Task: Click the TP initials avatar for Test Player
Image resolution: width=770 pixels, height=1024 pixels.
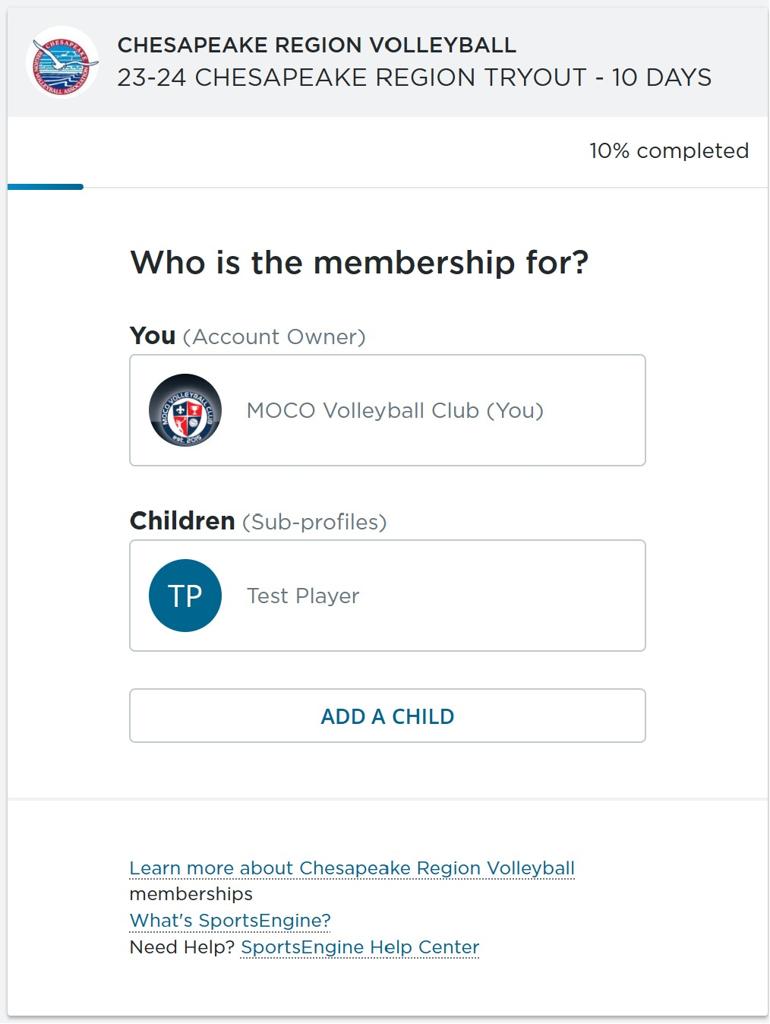Action: click(184, 595)
